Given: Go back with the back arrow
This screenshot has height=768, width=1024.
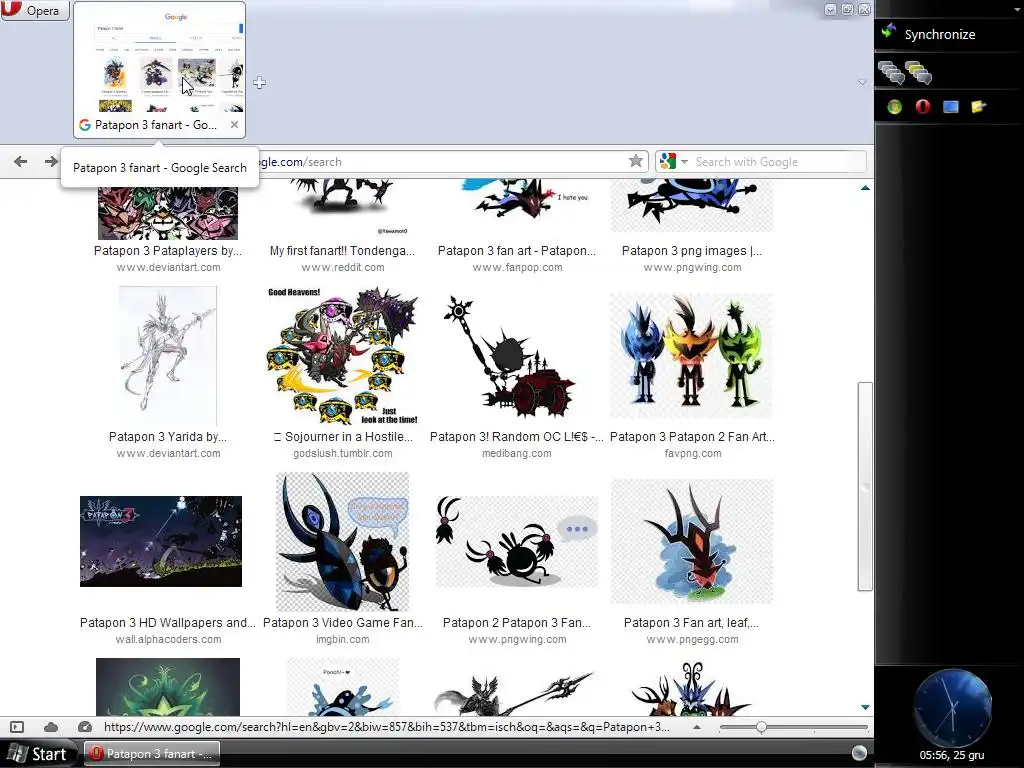Looking at the screenshot, I should (20, 161).
